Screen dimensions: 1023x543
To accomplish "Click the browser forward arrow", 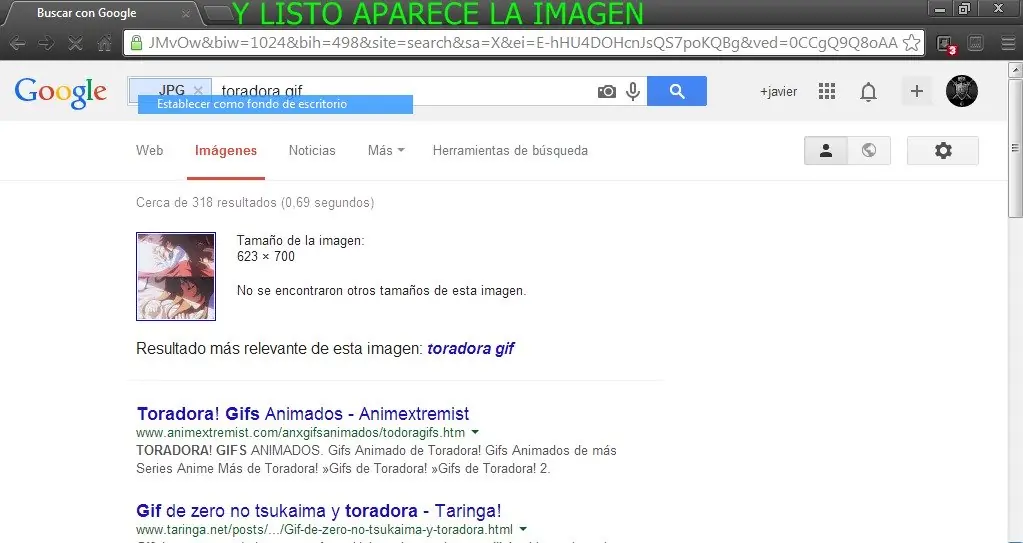I will (x=46, y=44).
